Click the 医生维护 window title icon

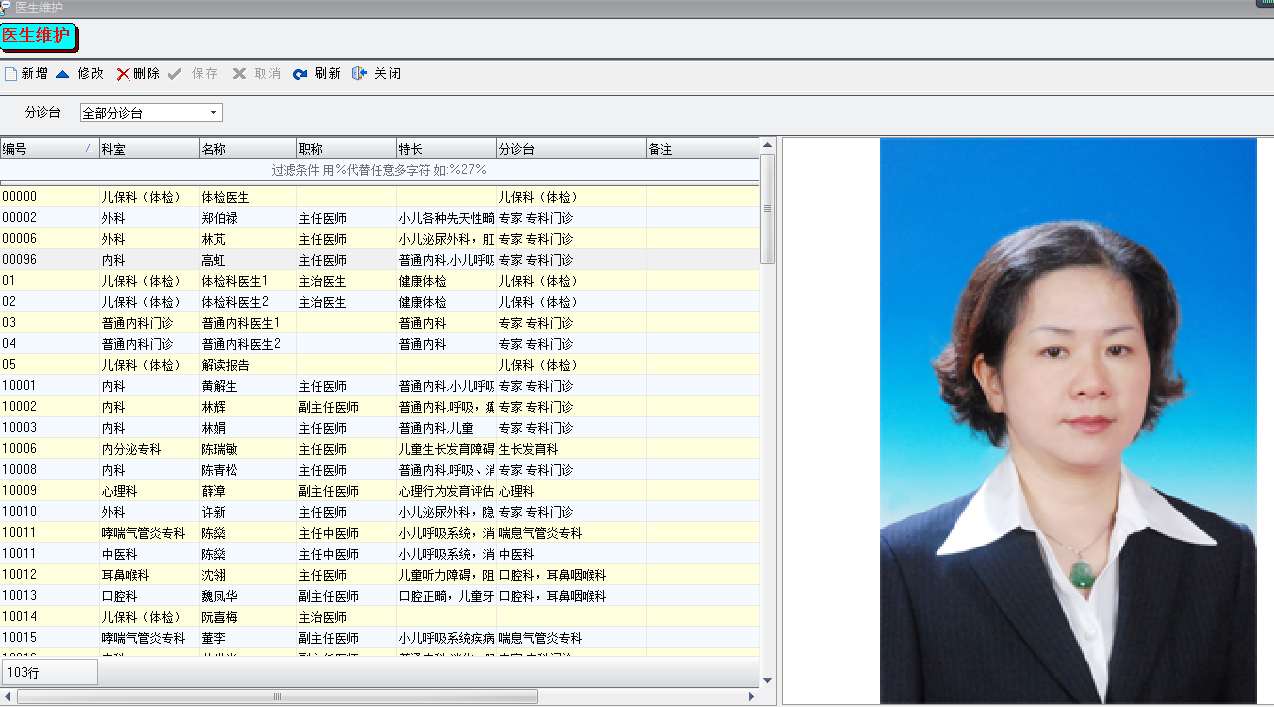tap(6, 7)
